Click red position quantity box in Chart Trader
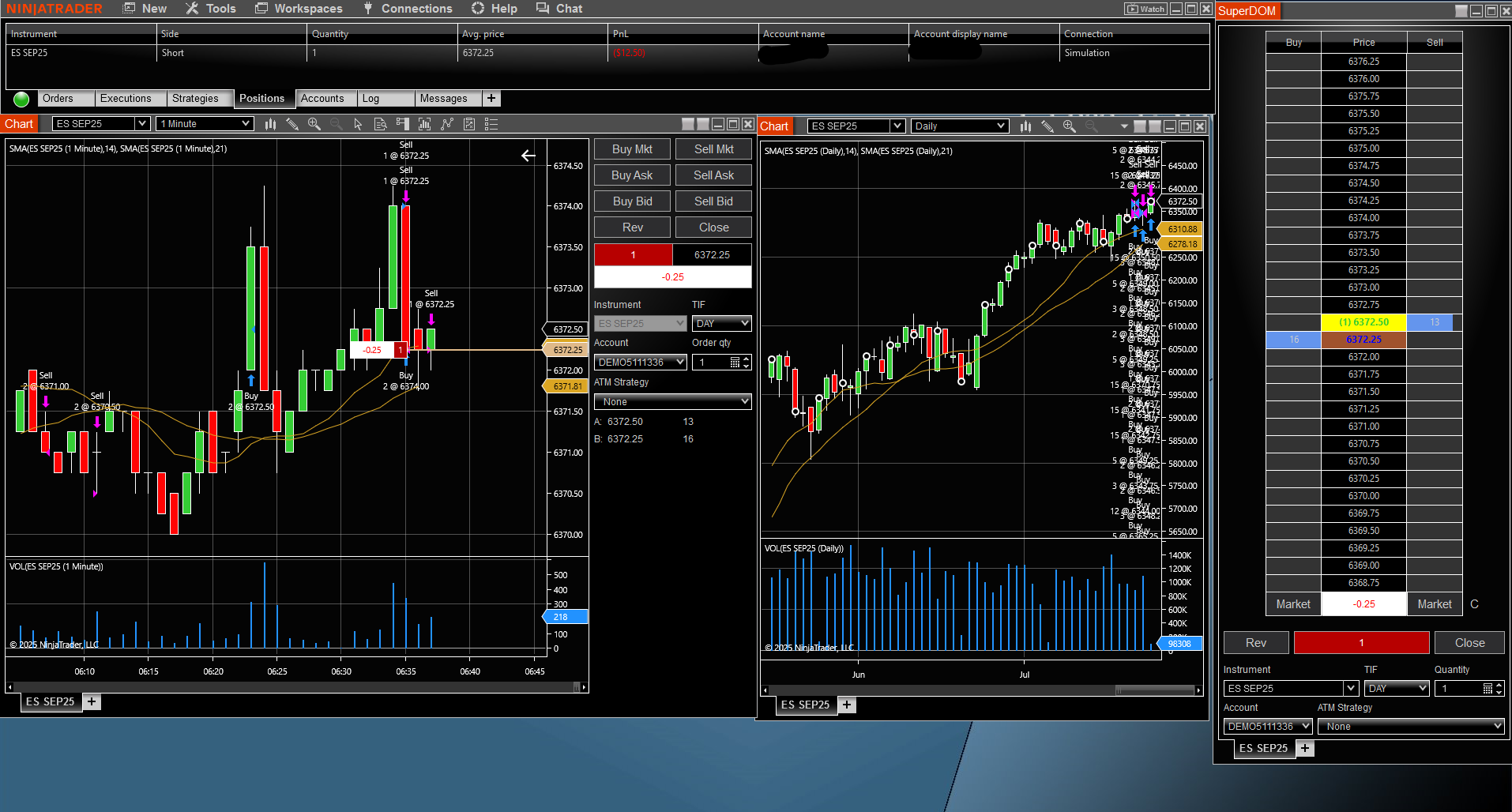The width and height of the screenshot is (1512, 812). [633, 255]
